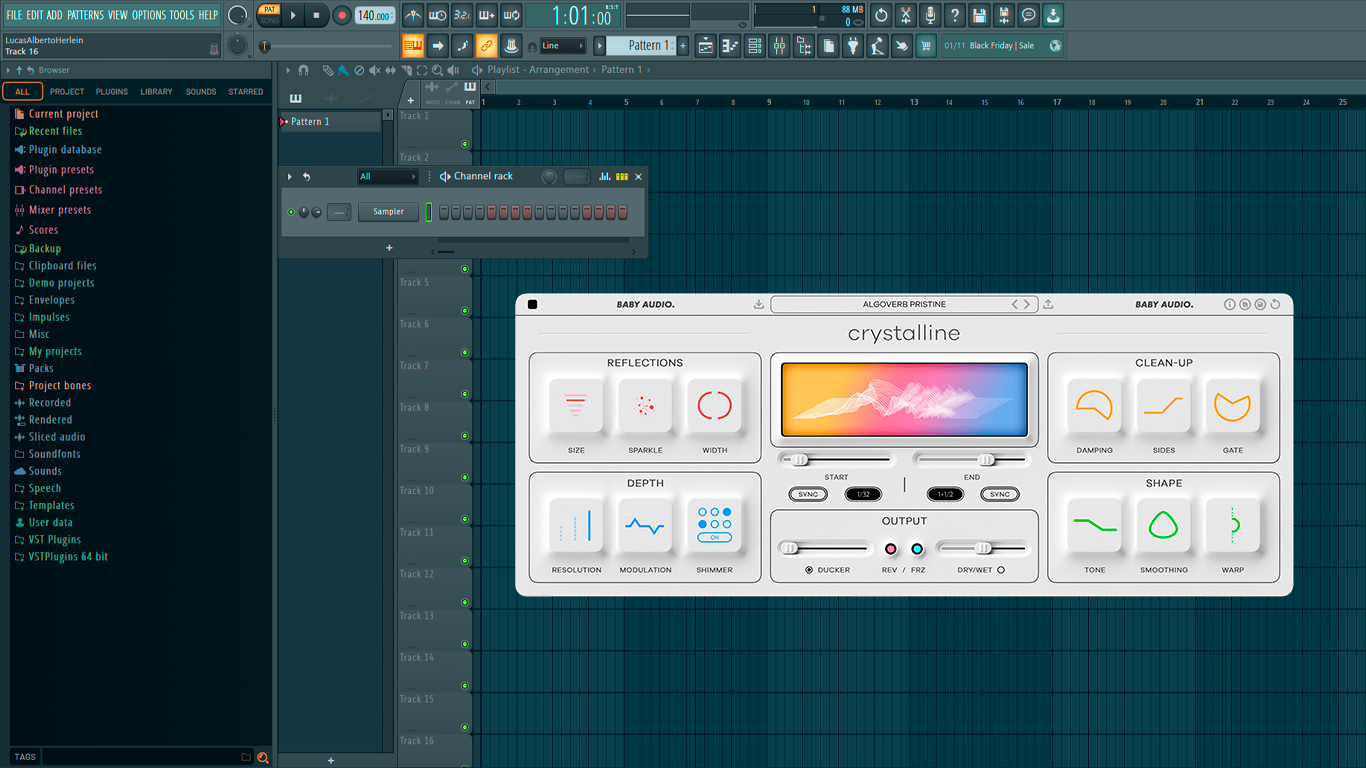Click the Dry/Wet slider handle
The width and height of the screenshot is (1366, 768).
click(x=984, y=548)
